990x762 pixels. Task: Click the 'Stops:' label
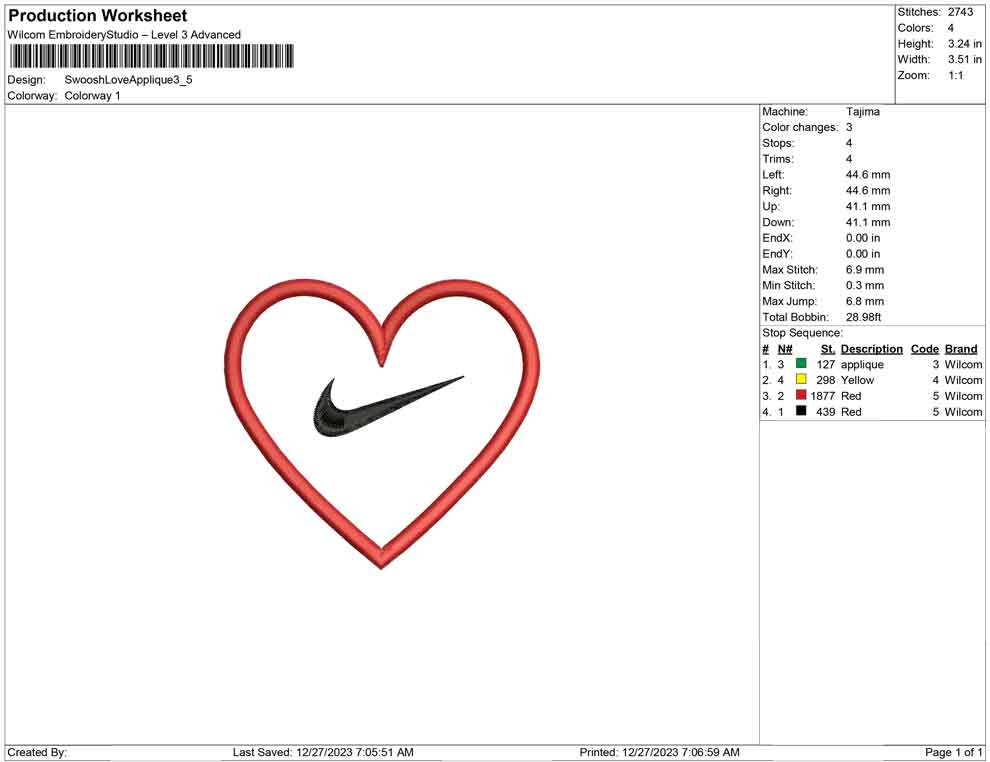pyautogui.click(x=778, y=143)
